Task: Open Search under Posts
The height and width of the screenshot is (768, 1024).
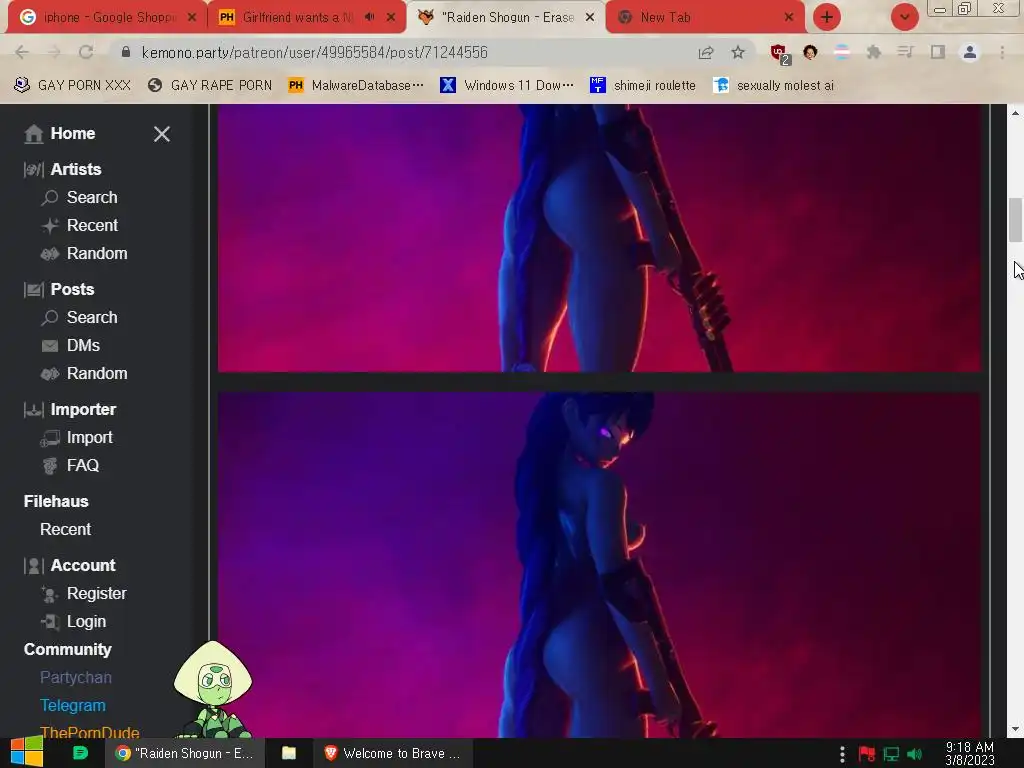Action: click(92, 317)
